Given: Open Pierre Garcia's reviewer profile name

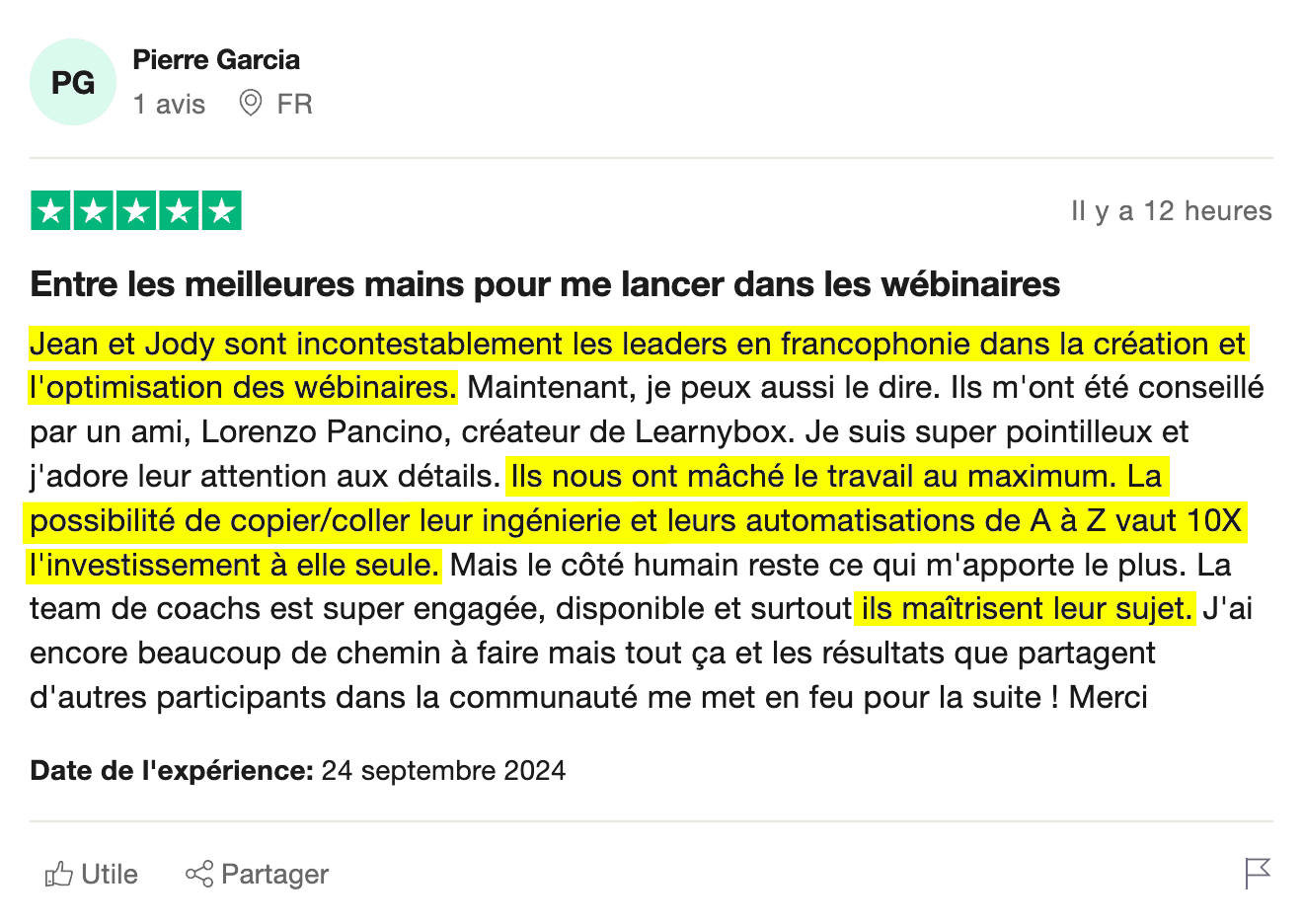Looking at the screenshot, I should [216, 60].
